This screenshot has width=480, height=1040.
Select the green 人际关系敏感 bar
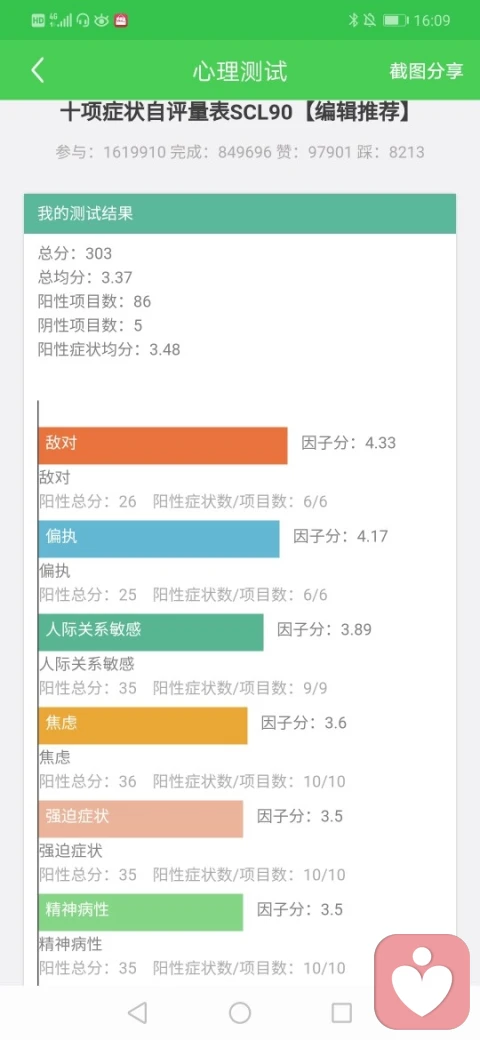[151, 632]
